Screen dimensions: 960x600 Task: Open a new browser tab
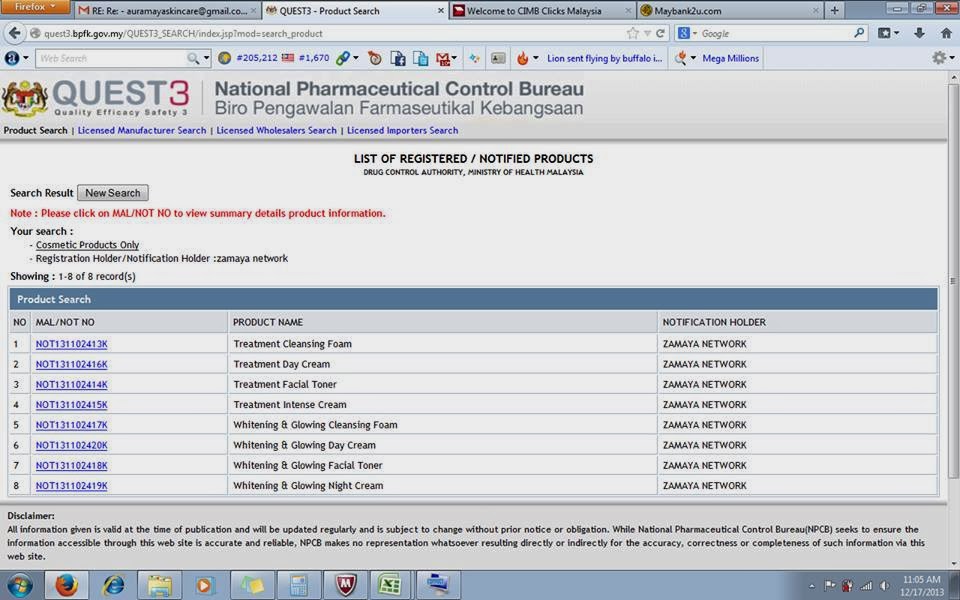pyautogui.click(x=834, y=10)
